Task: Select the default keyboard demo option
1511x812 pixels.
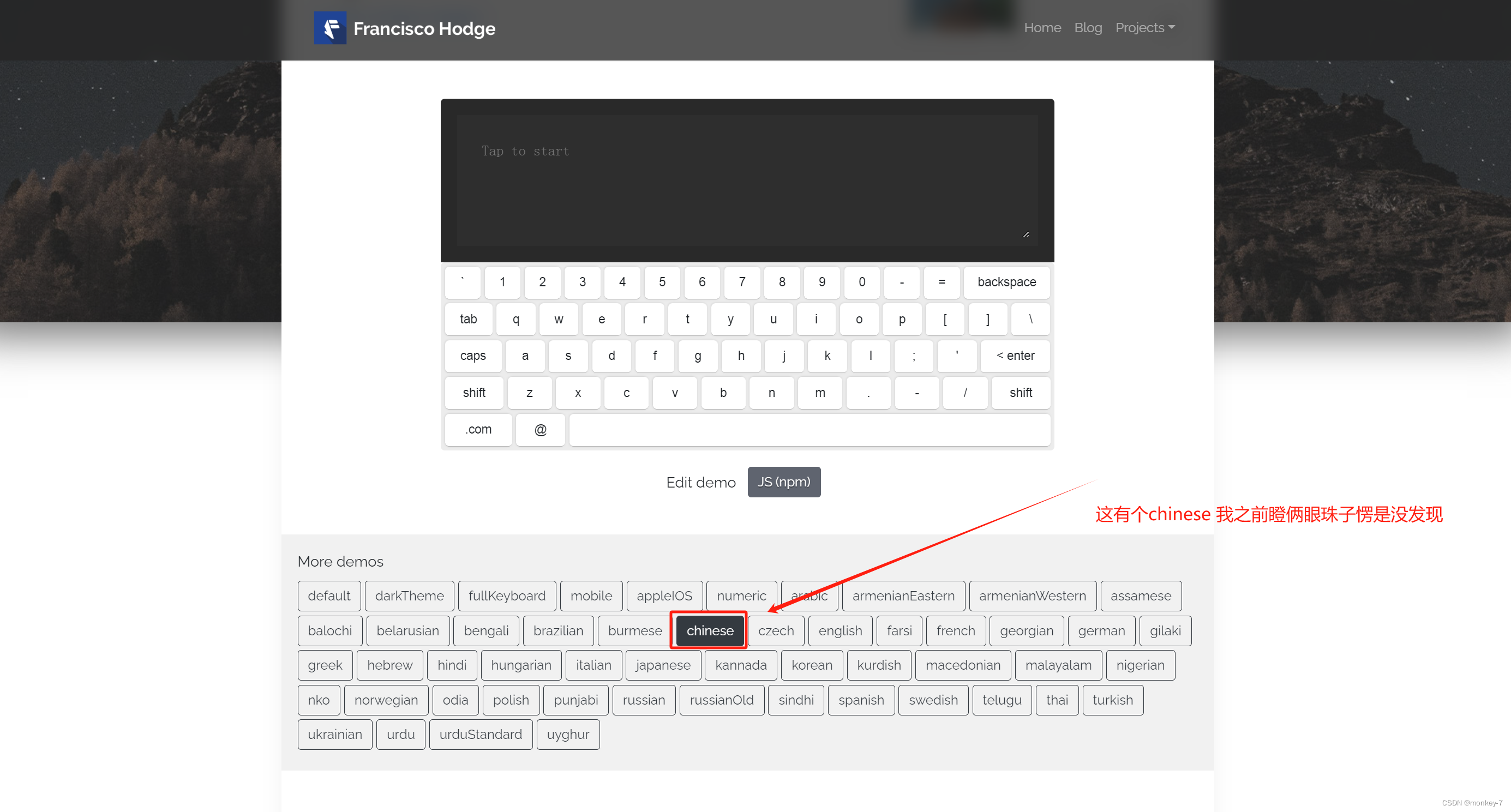Action: (330, 595)
